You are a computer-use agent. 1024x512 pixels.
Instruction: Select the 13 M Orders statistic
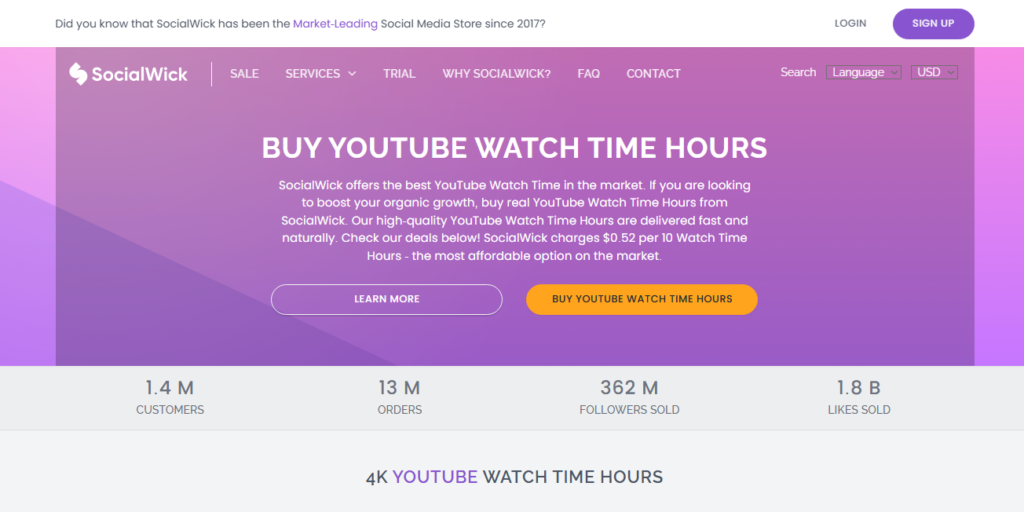click(399, 397)
